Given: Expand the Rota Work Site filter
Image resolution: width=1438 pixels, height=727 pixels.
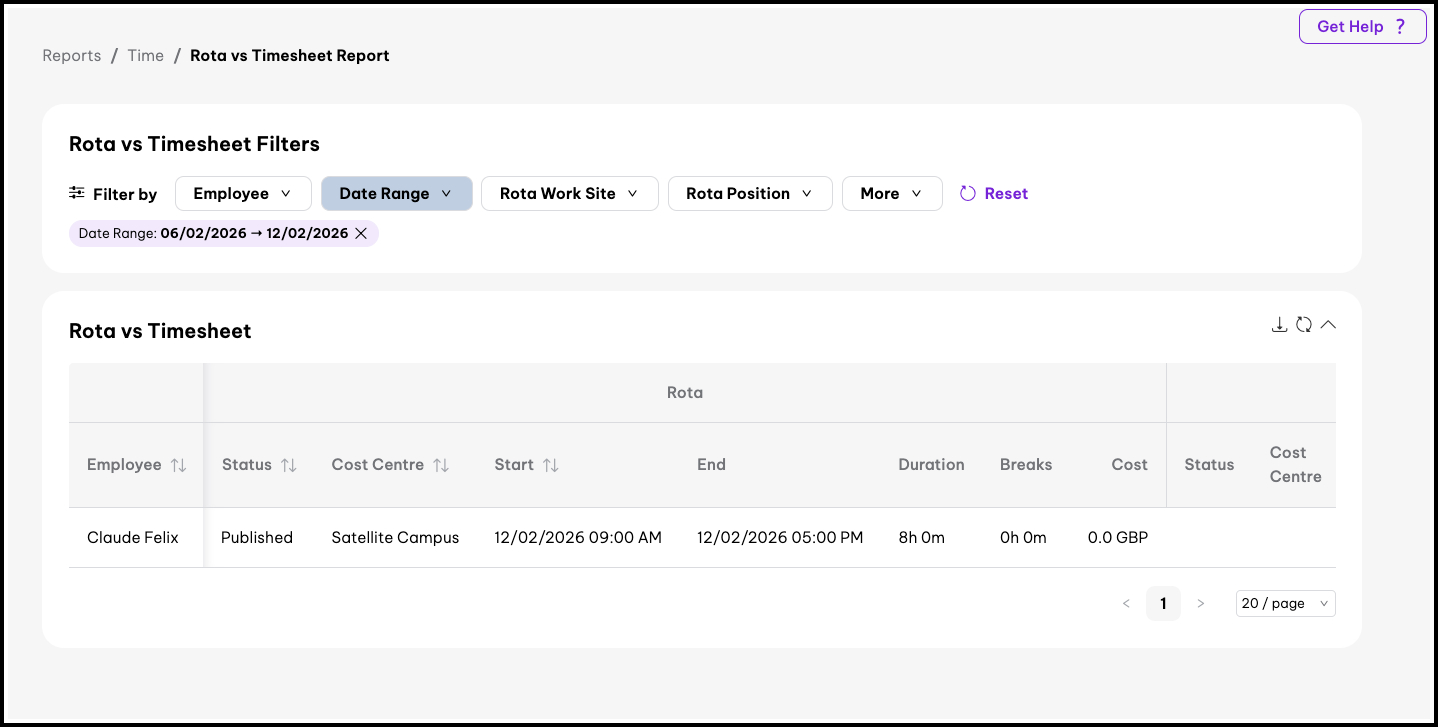Looking at the screenshot, I should (x=569, y=194).
